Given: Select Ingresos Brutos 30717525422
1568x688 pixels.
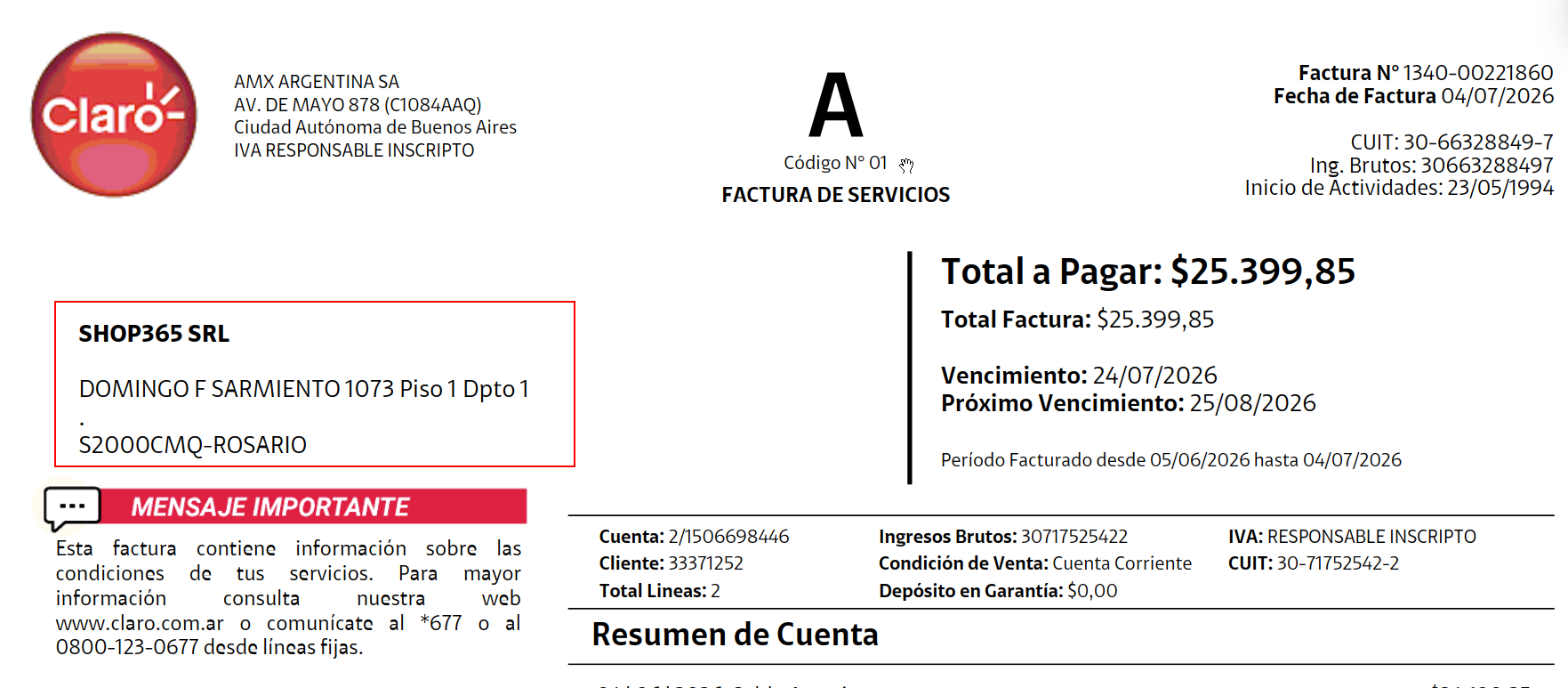Looking at the screenshot, I should [1003, 537].
